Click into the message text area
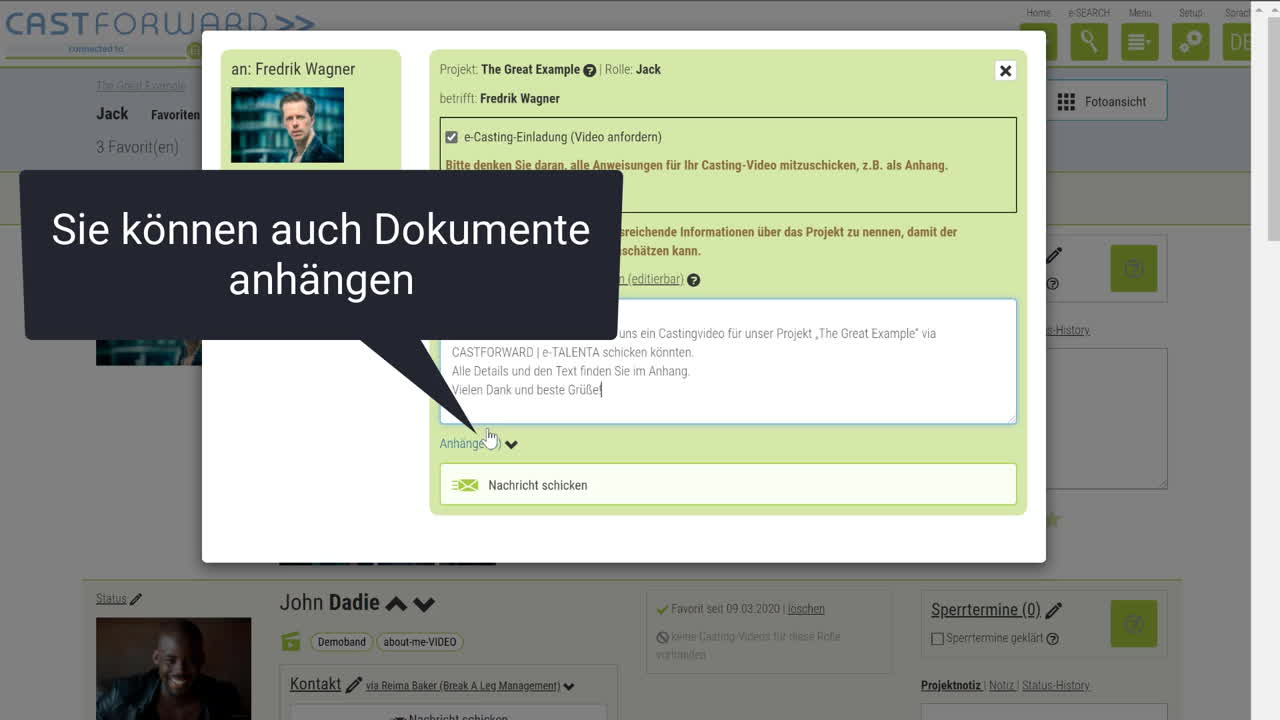Viewport: 1280px width, 720px height. coord(728,361)
